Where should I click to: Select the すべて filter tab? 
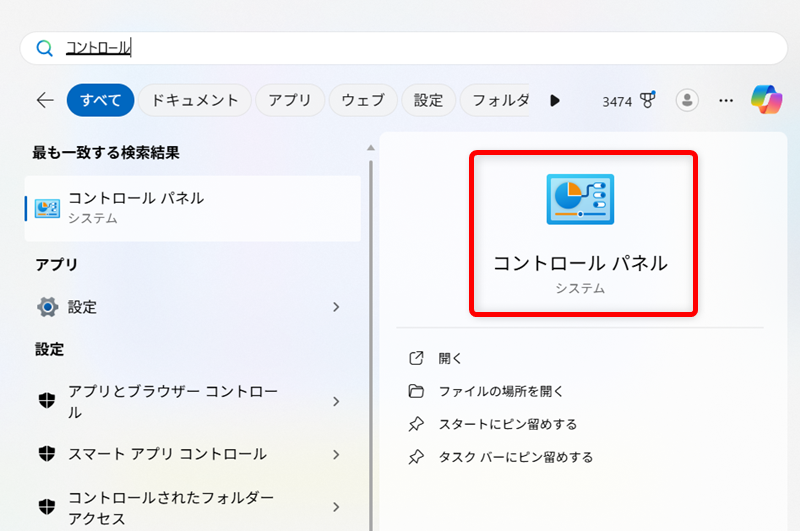pyautogui.click(x=101, y=100)
